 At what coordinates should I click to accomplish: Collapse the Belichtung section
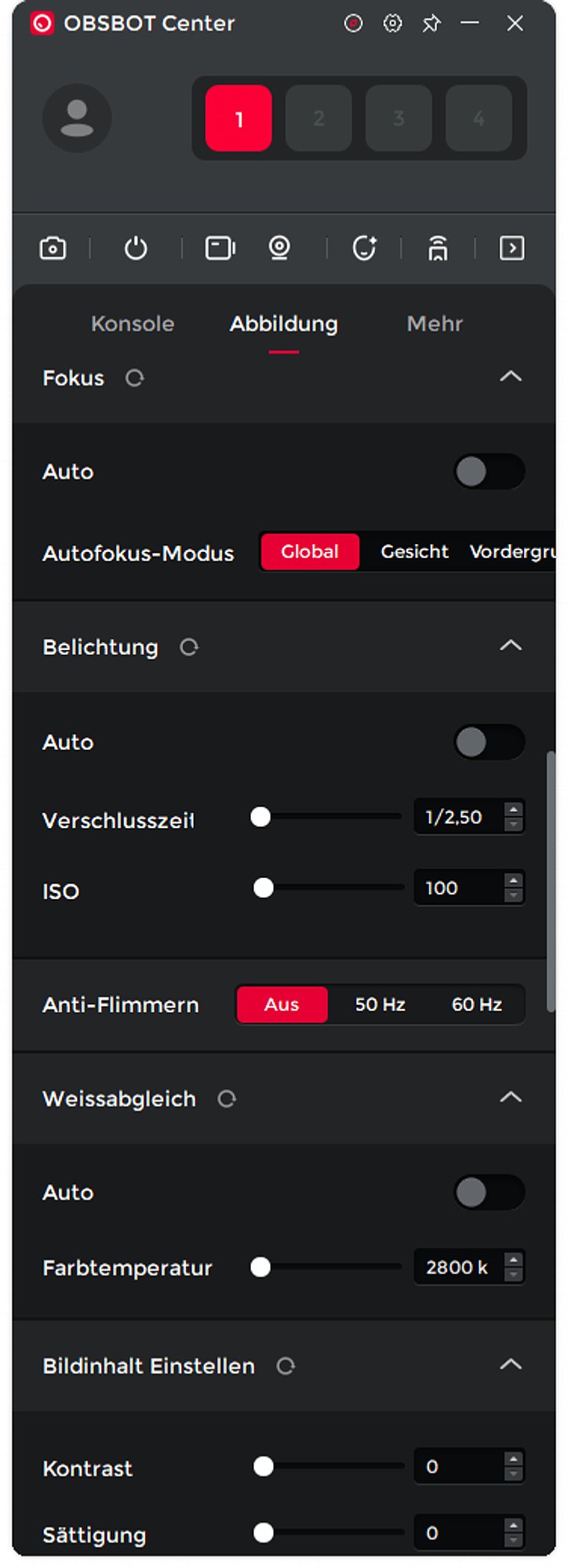[x=511, y=646]
